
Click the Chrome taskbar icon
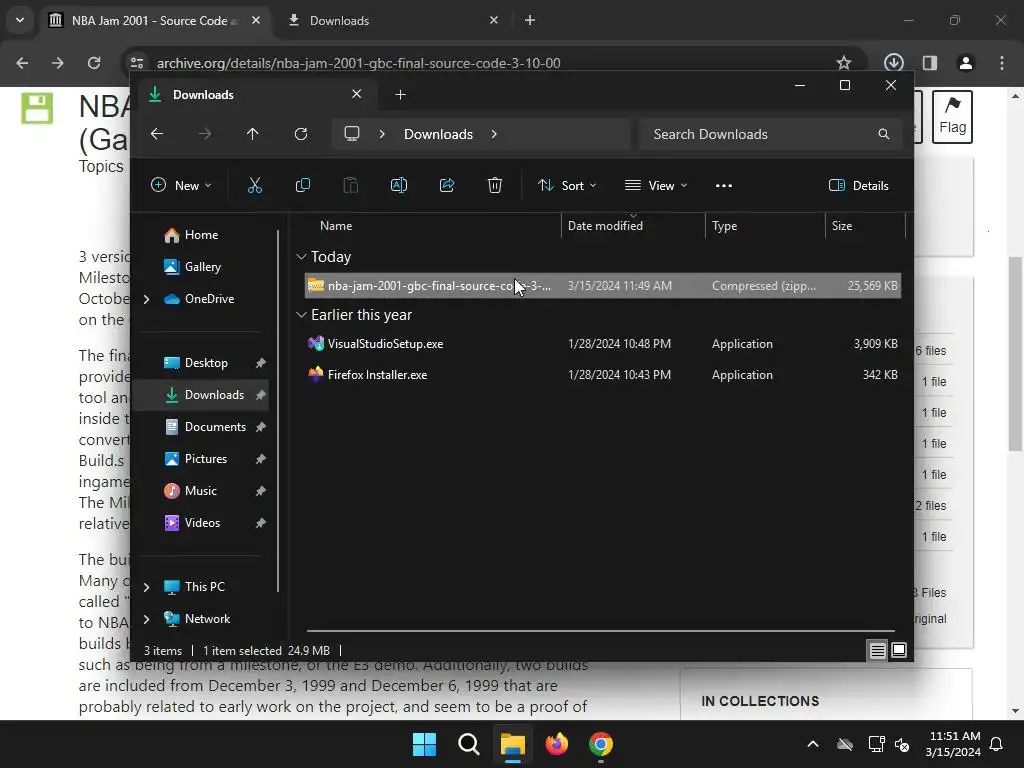click(x=600, y=744)
